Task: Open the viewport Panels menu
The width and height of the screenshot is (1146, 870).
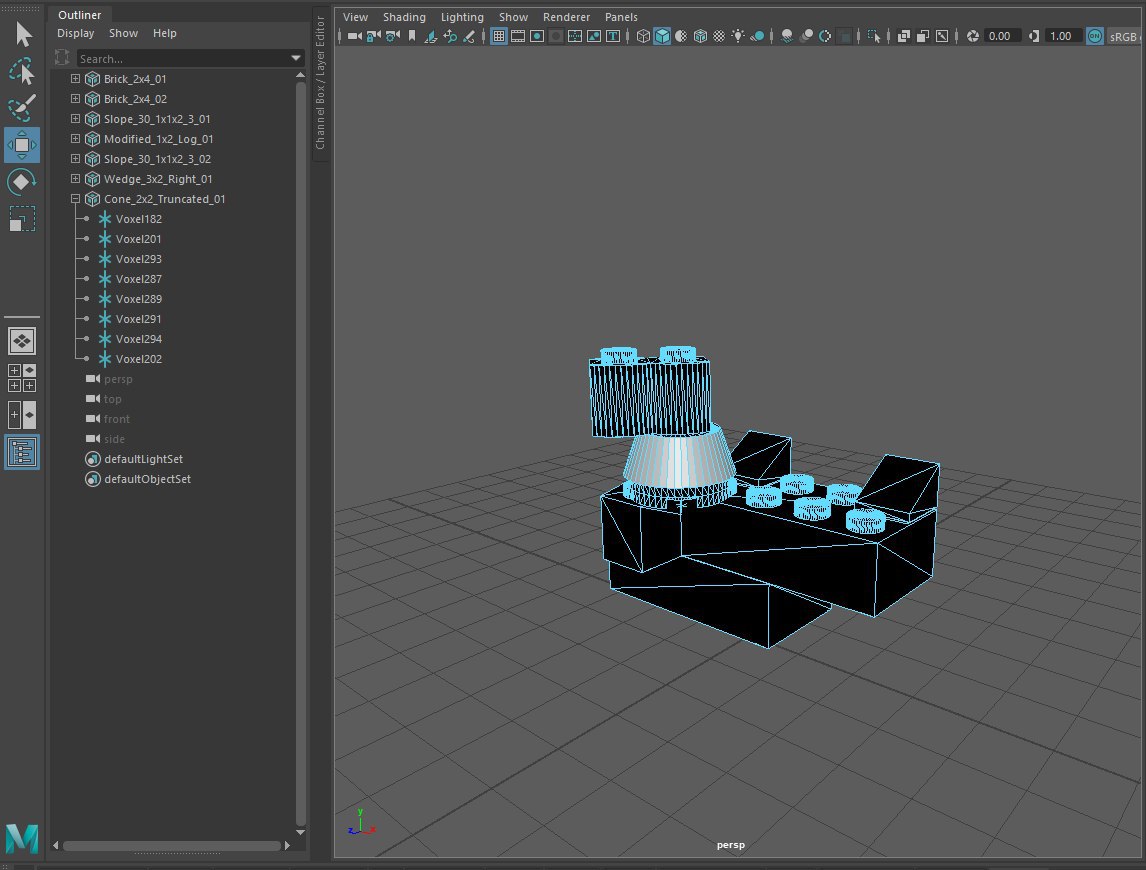Action: 621,17
